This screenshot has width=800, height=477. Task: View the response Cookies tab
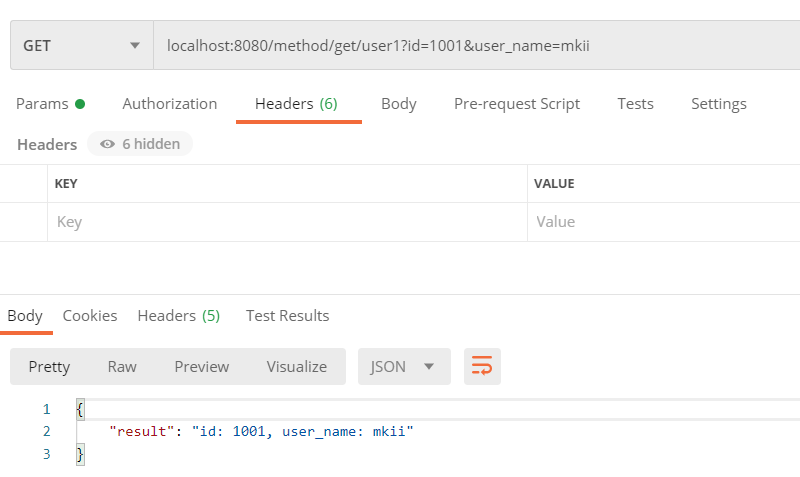tap(90, 316)
